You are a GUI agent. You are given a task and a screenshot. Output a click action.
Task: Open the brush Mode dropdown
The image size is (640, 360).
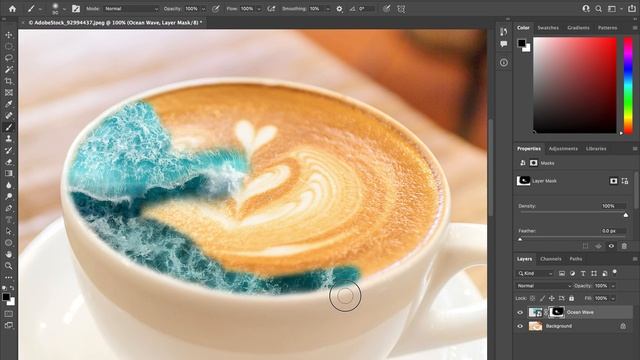131,9
